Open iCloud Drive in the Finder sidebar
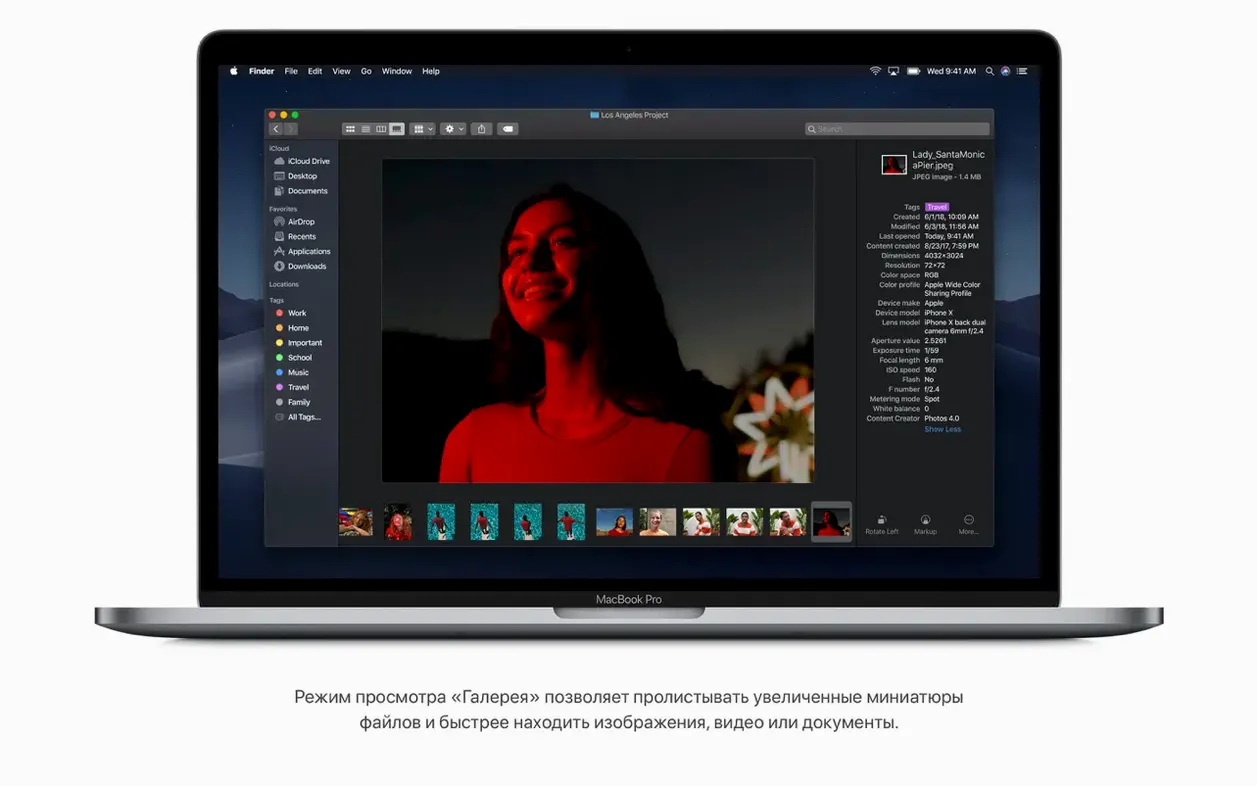1257x786 pixels. click(303, 161)
